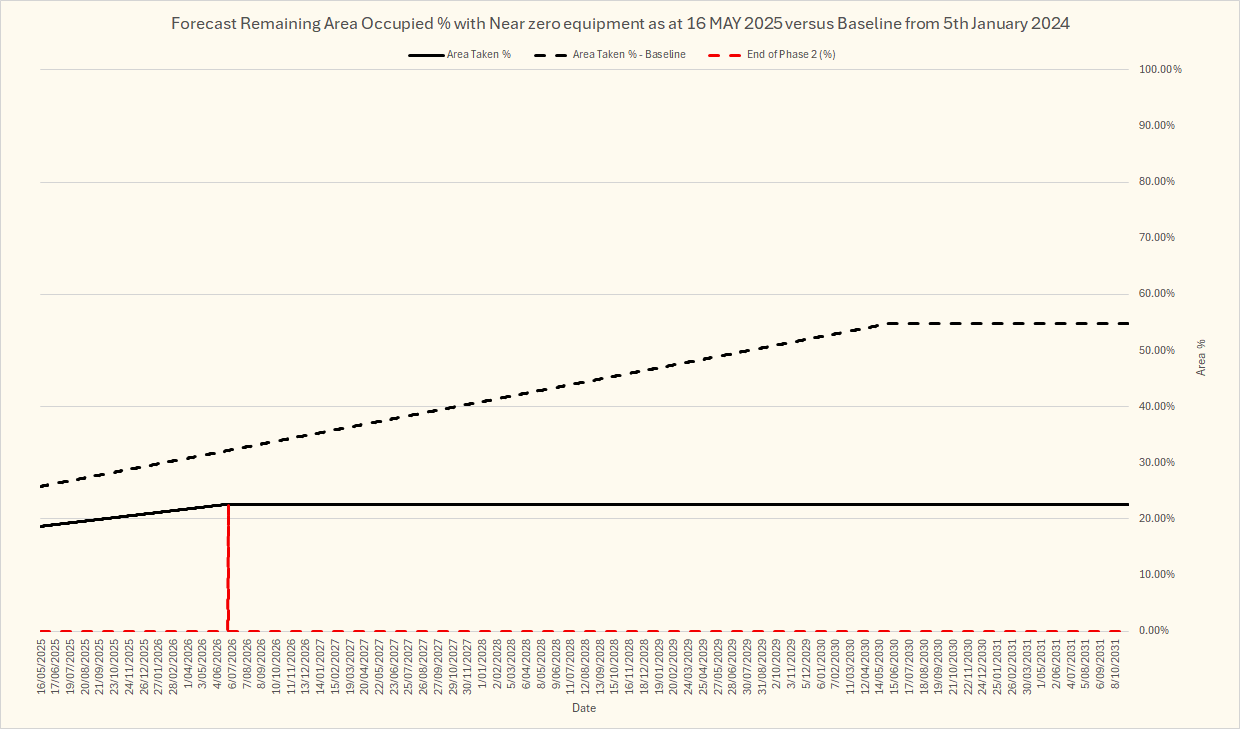Click the 16/05/2025 date label
The image size is (1240, 729).
point(42,667)
